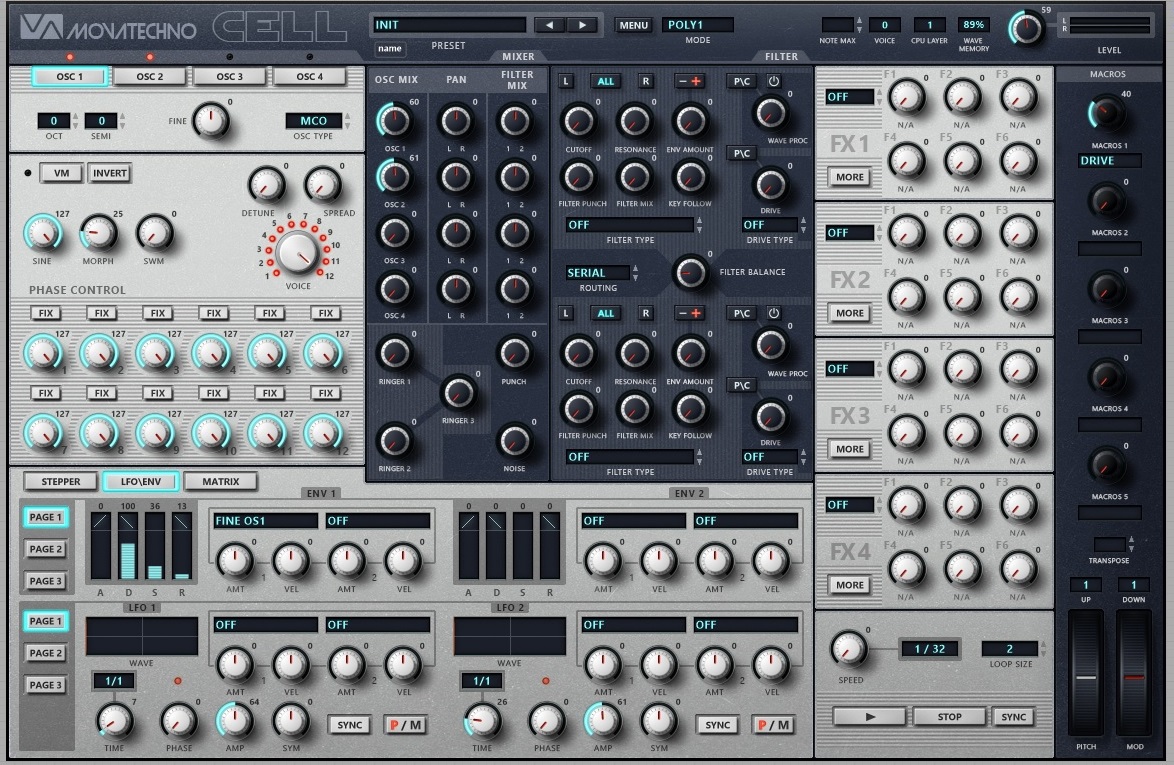The image size is (1174, 765).
Task: Toggle top filter ALL channel button
Action: pos(606,82)
